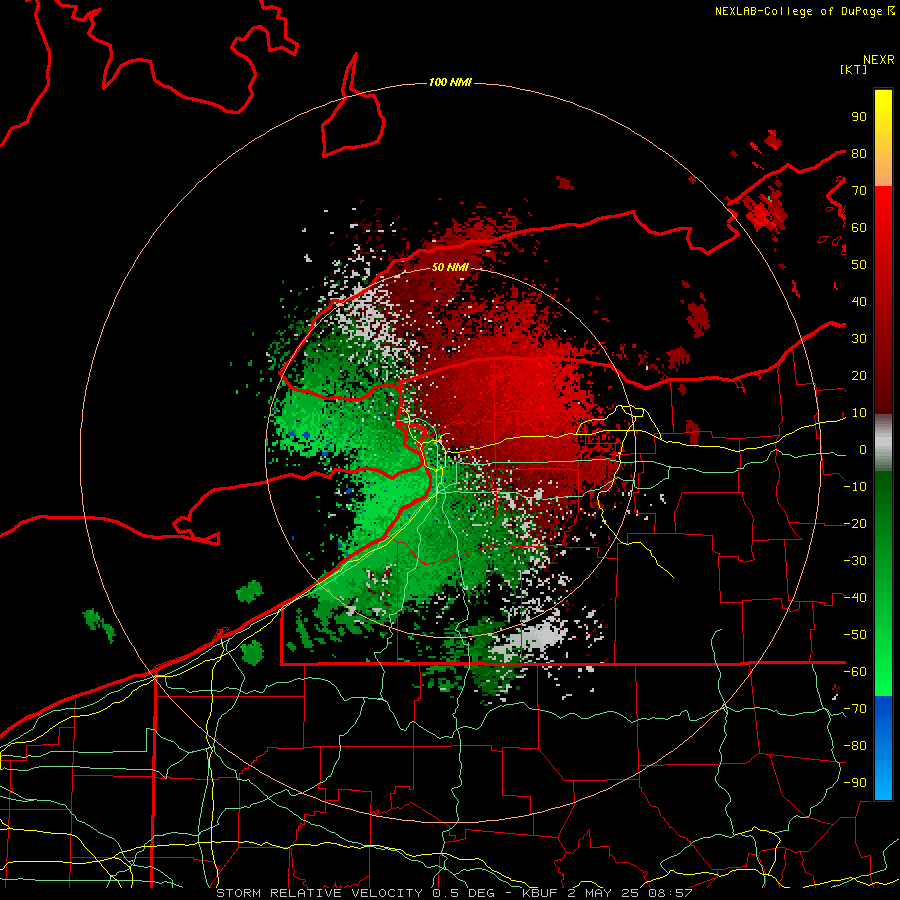This screenshot has width=900, height=900.
Task: Click the 60 value on the velocity scale
Action: (859, 228)
